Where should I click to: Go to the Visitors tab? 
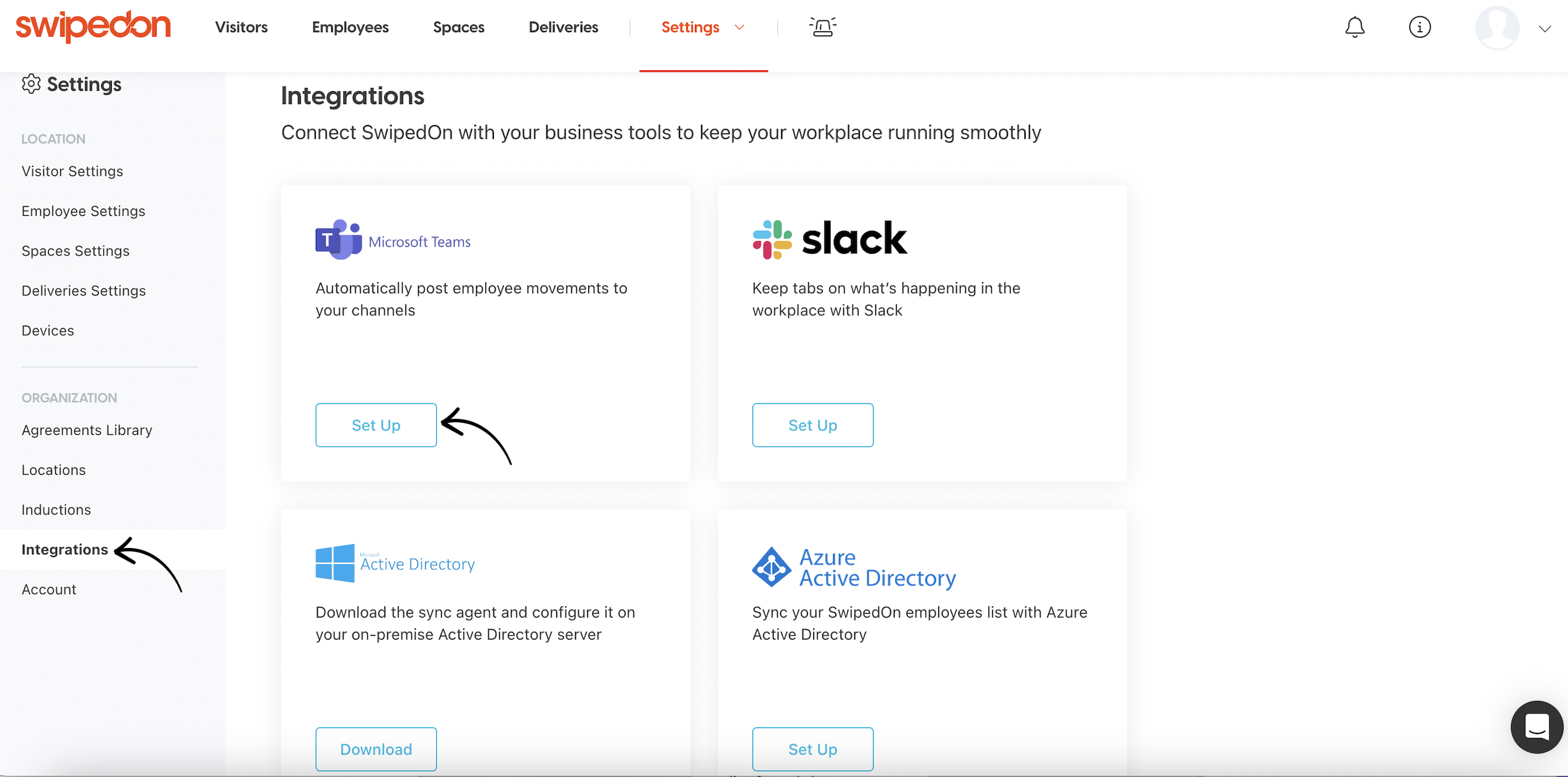(x=241, y=27)
